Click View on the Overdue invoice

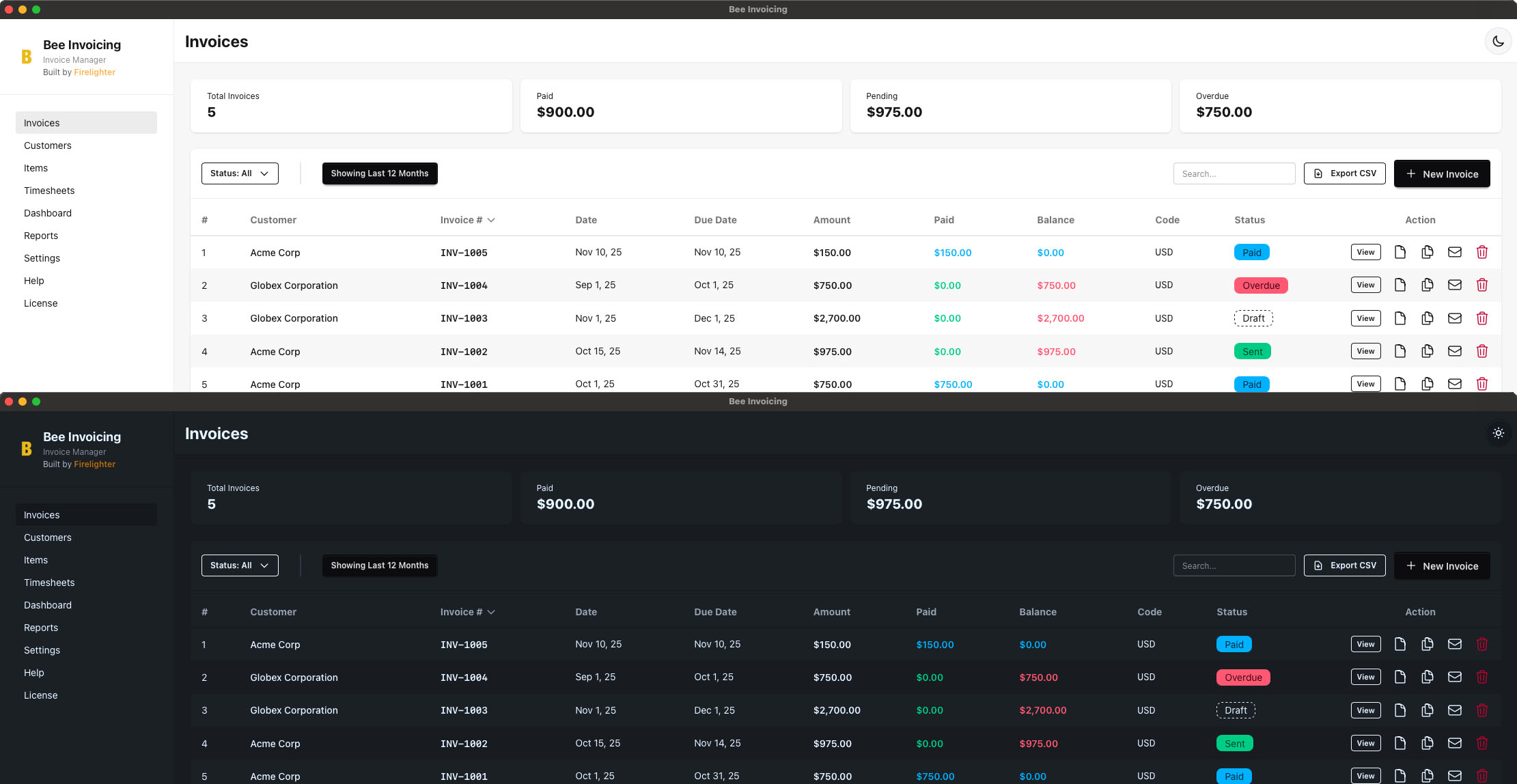pos(1365,285)
